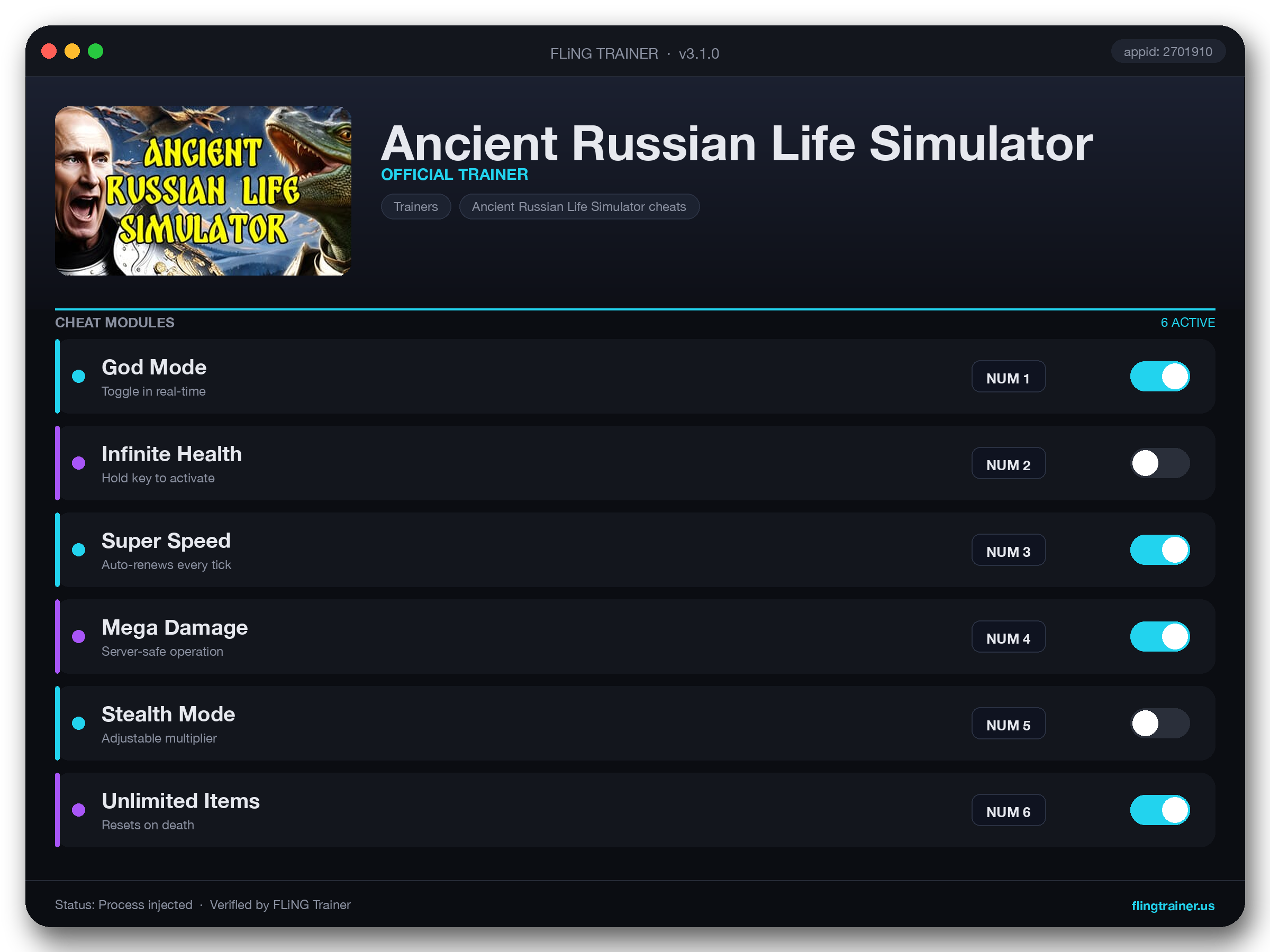This screenshot has height=952, width=1270.
Task: Click the 'Server-safe operation' description
Action: click(162, 651)
